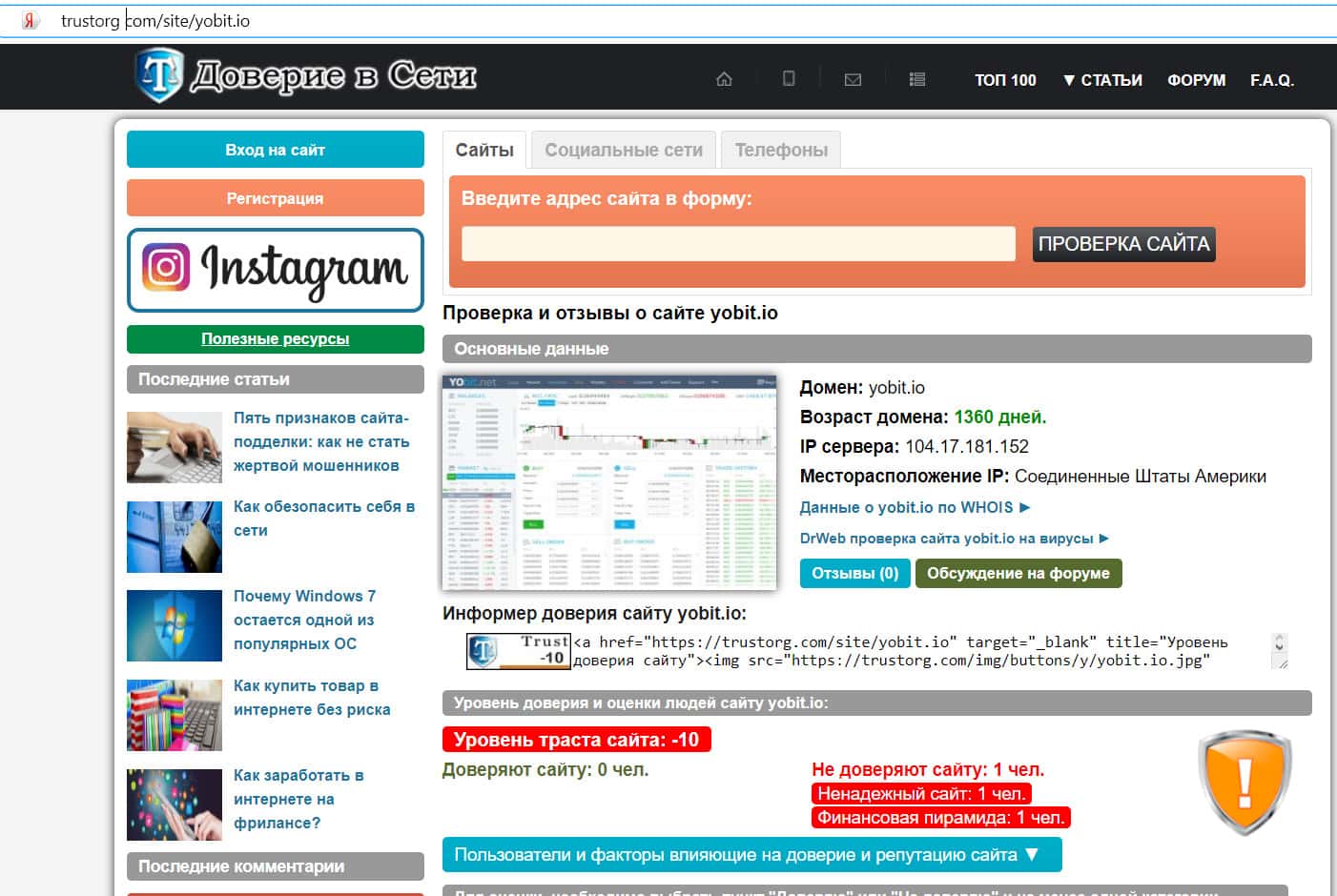Click the orange warning shield icon

pyautogui.click(x=1244, y=782)
